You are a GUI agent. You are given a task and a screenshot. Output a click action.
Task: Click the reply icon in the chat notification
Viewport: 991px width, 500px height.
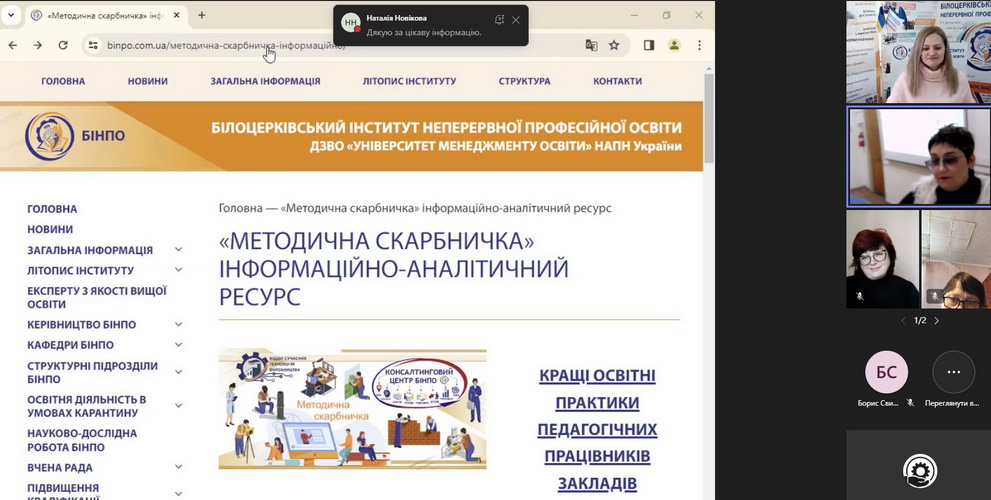(x=499, y=19)
